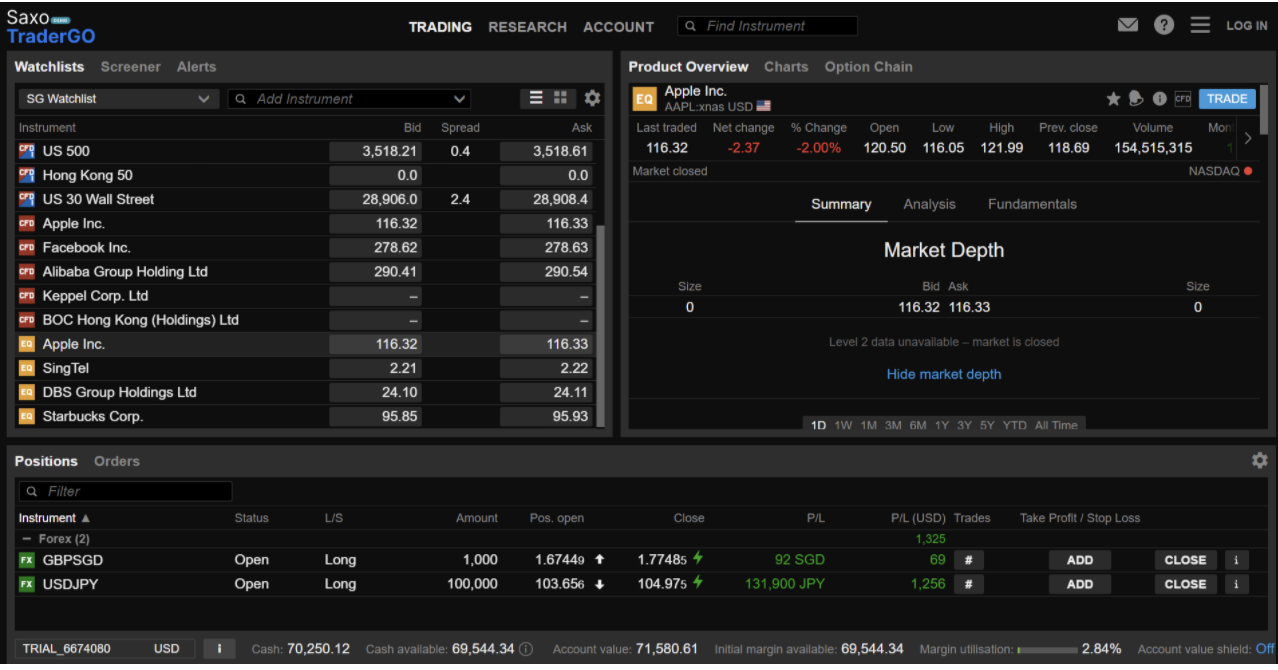Open the RESEARCH menu

[x=527, y=27]
